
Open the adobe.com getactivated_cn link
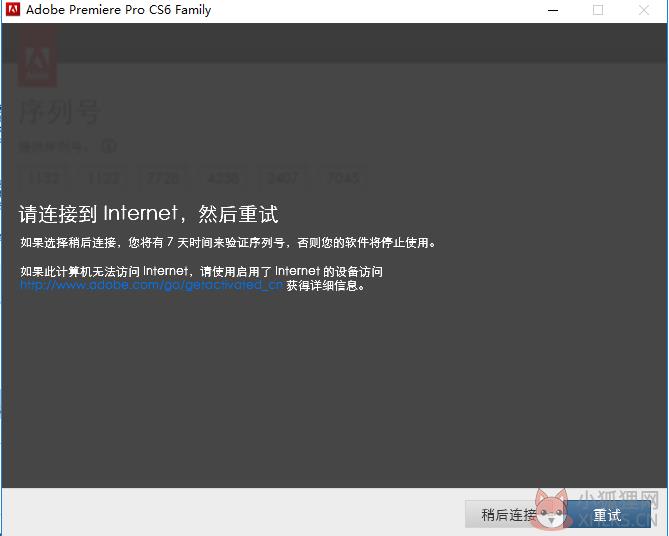tap(151, 285)
